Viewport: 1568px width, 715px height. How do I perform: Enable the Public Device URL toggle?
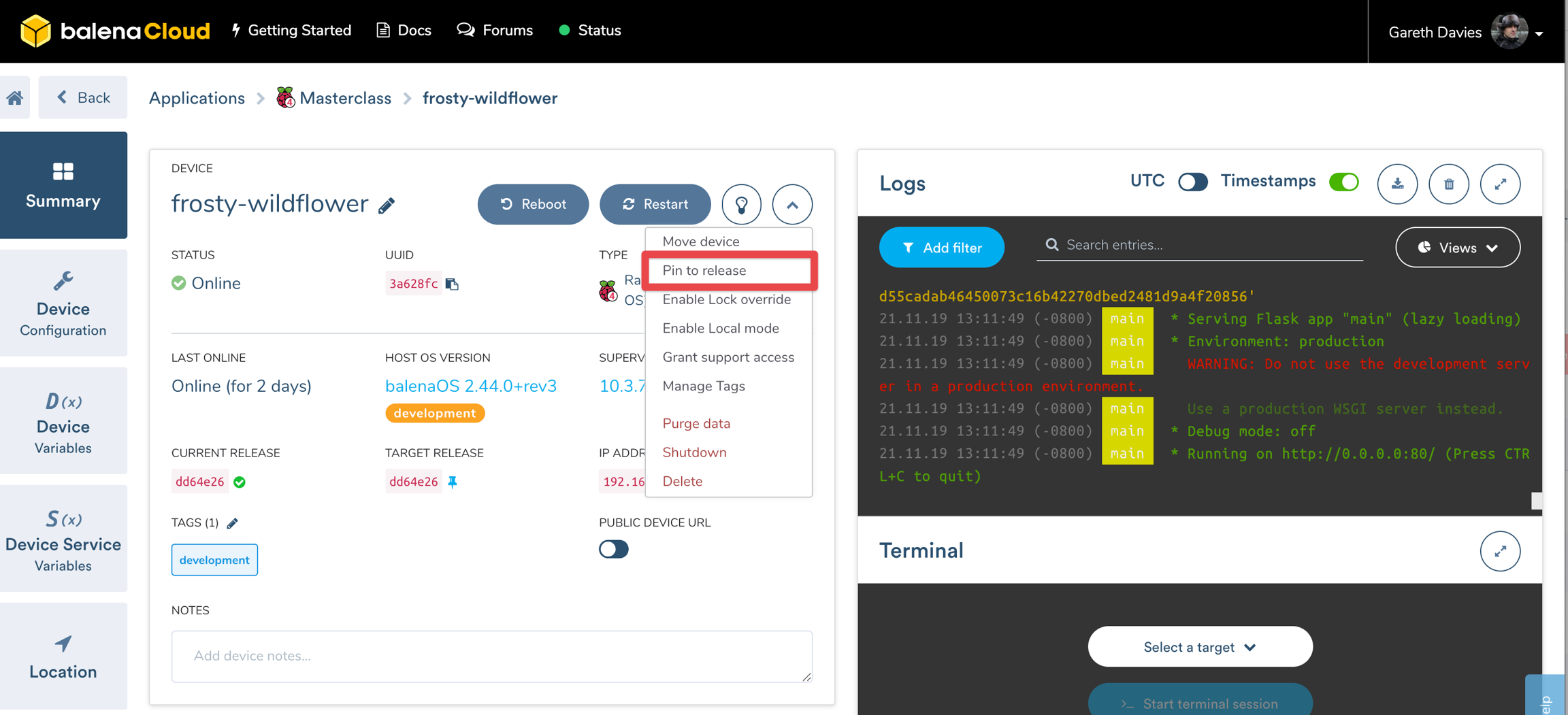point(613,549)
